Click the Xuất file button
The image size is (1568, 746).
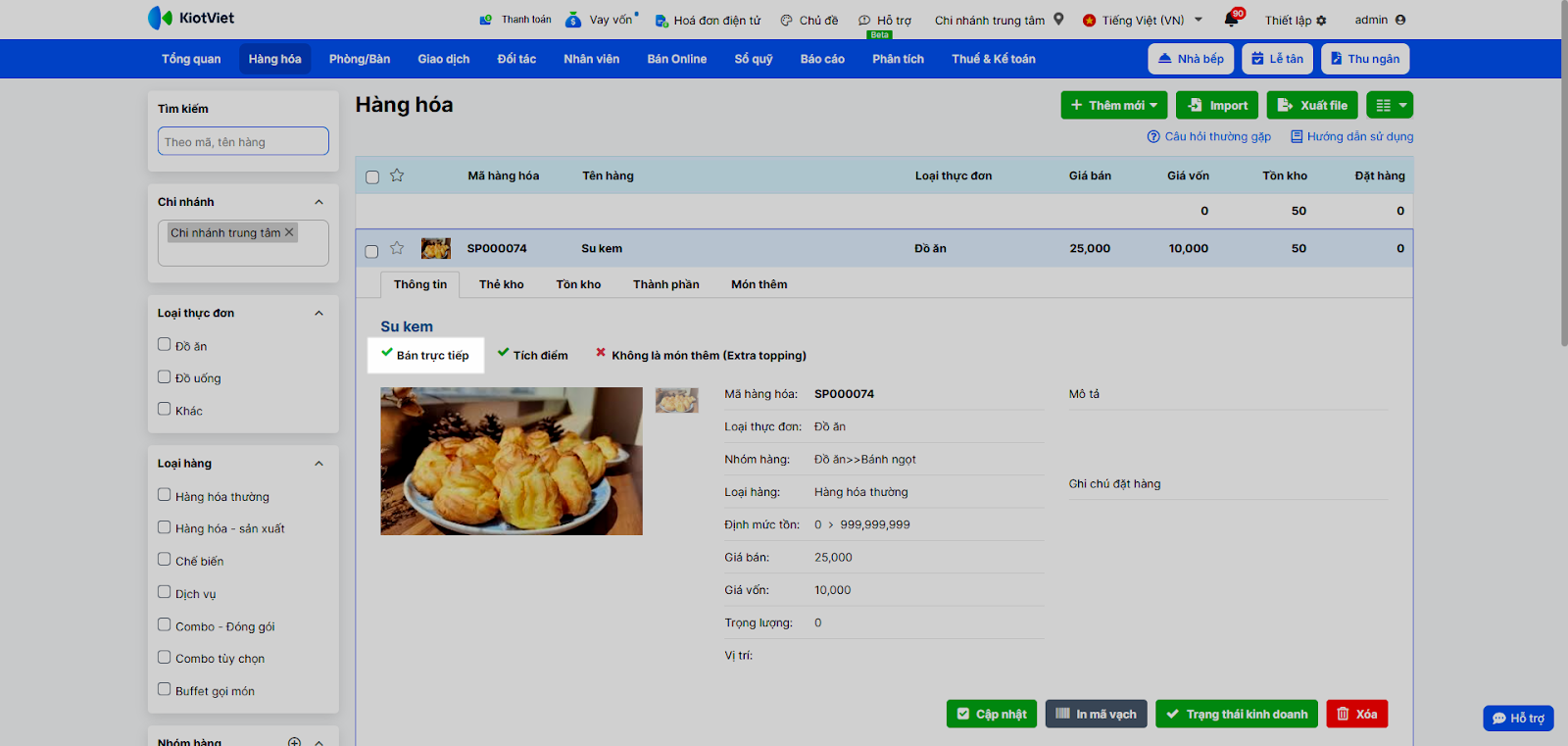pyautogui.click(x=1312, y=105)
